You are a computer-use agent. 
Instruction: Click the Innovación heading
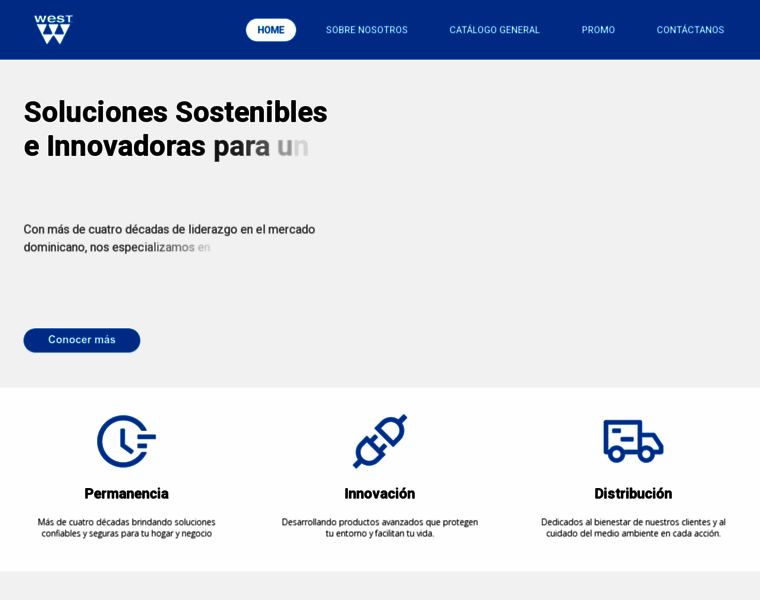380,493
